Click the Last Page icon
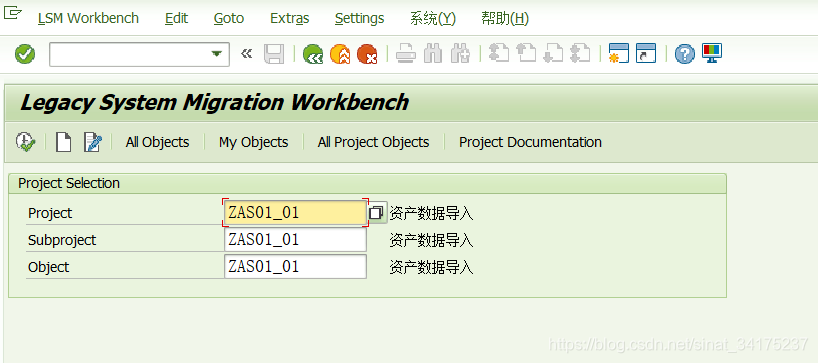Screen dimensions: 818x363 point(580,53)
